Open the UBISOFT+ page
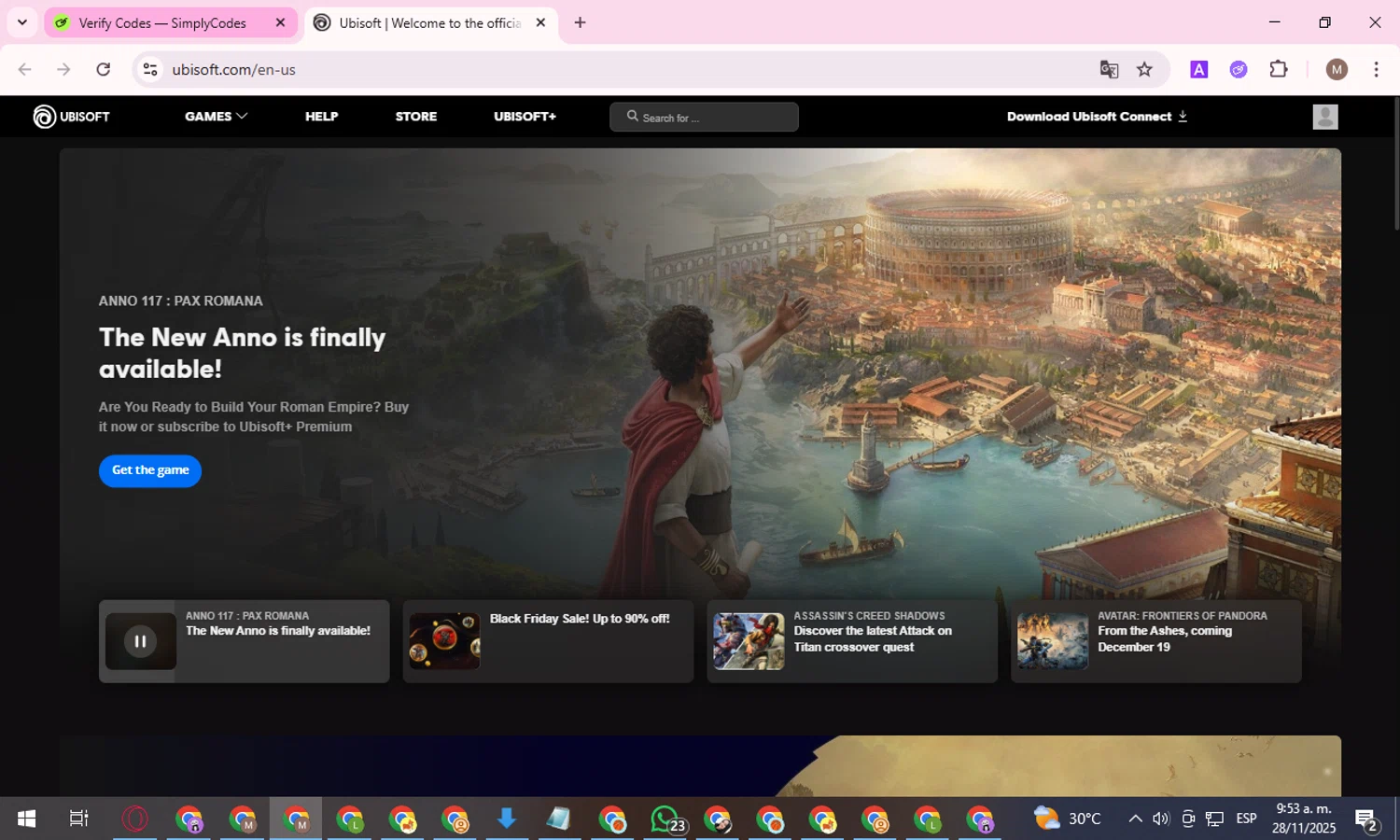The height and width of the screenshot is (840, 1400). tap(525, 117)
